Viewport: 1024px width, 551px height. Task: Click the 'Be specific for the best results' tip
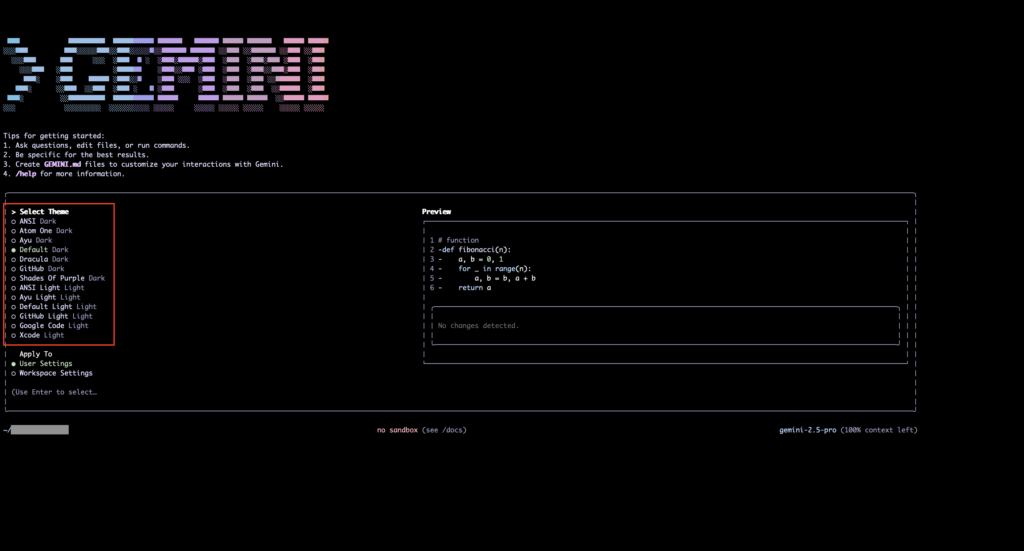pos(82,155)
